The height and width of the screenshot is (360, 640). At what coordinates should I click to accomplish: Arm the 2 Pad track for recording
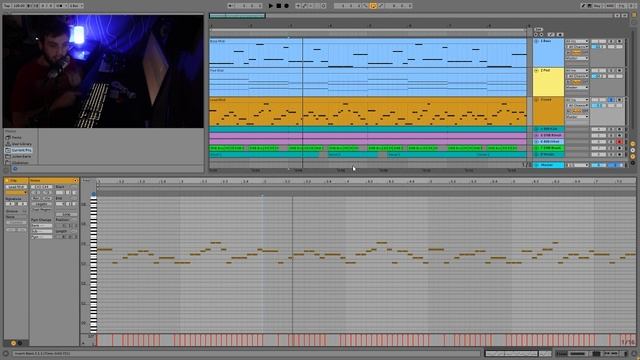pos(620,71)
